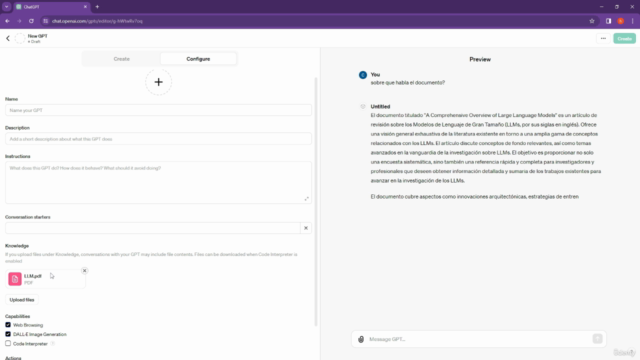The width and height of the screenshot is (640, 360).
Task: Send the message with arrow button
Action: coord(598,339)
